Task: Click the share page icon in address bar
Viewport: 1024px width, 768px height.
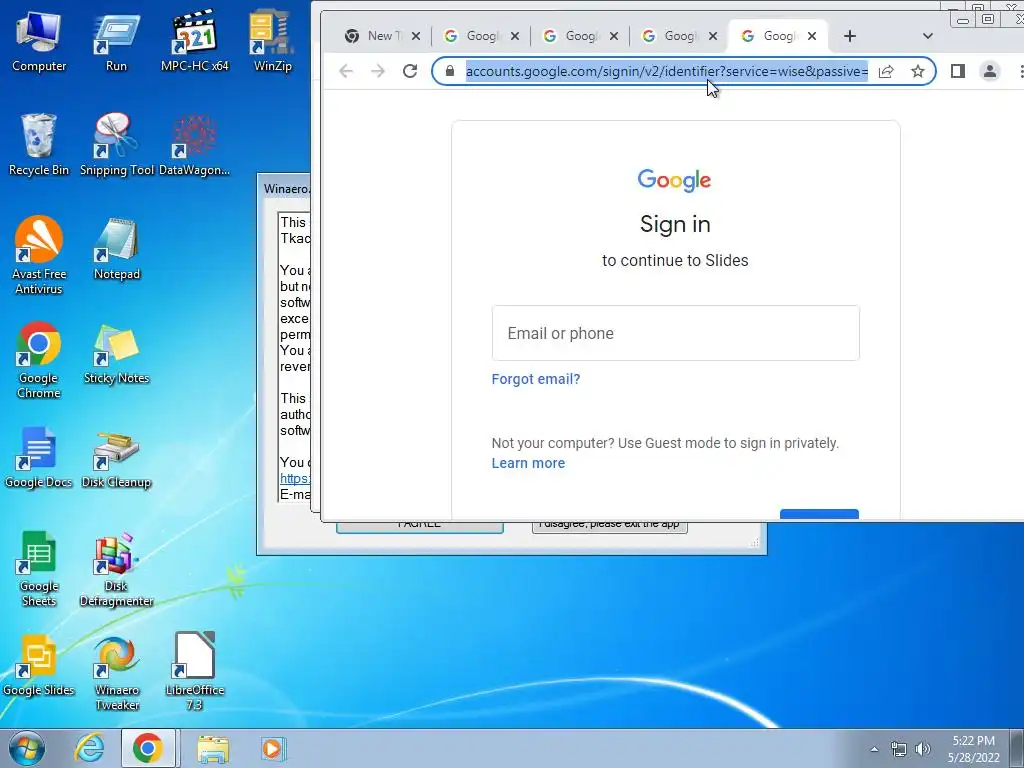Action: pyautogui.click(x=886, y=71)
